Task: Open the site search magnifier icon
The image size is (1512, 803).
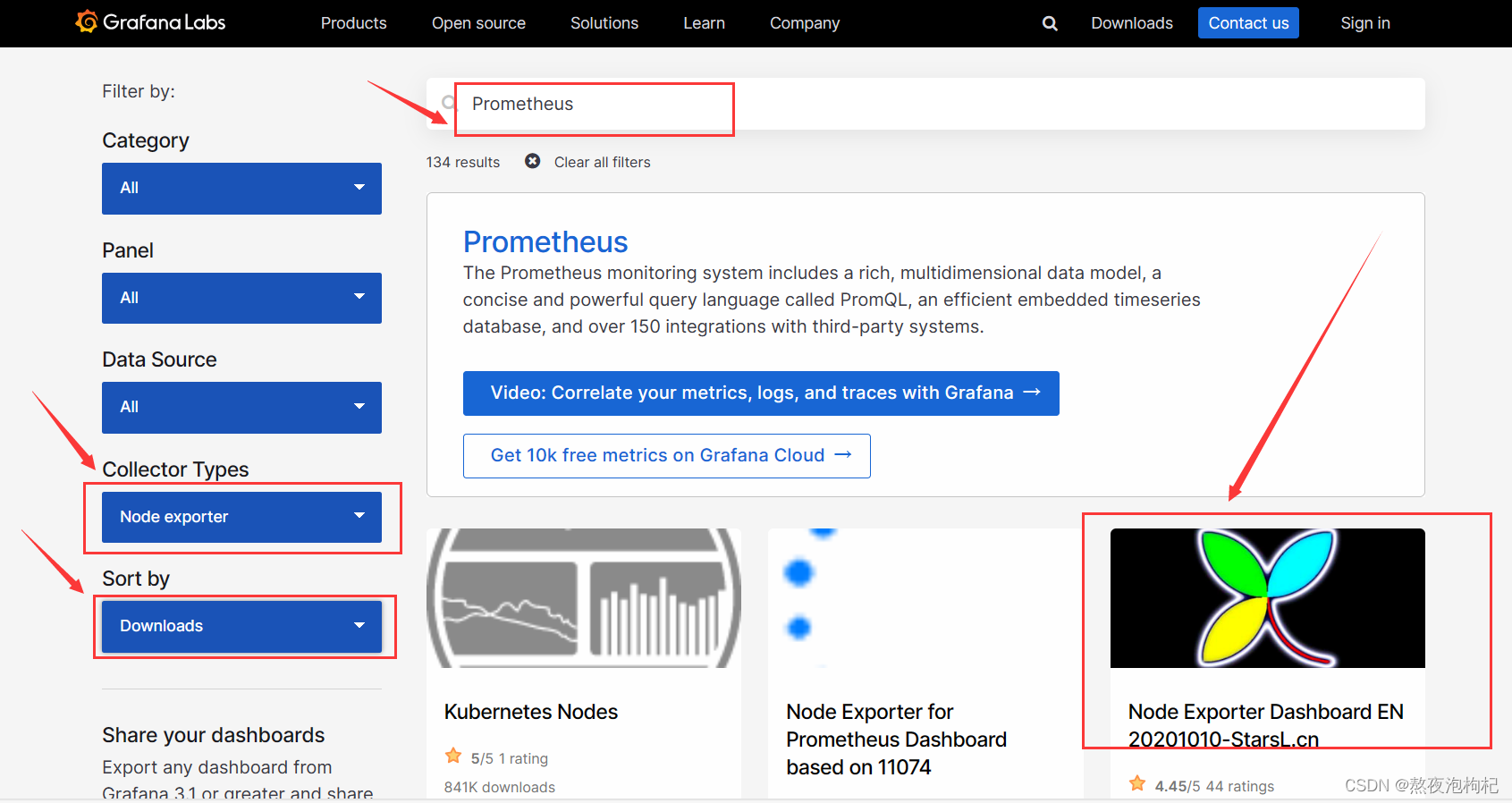Action: pyautogui.click(x=1050, y=23)
